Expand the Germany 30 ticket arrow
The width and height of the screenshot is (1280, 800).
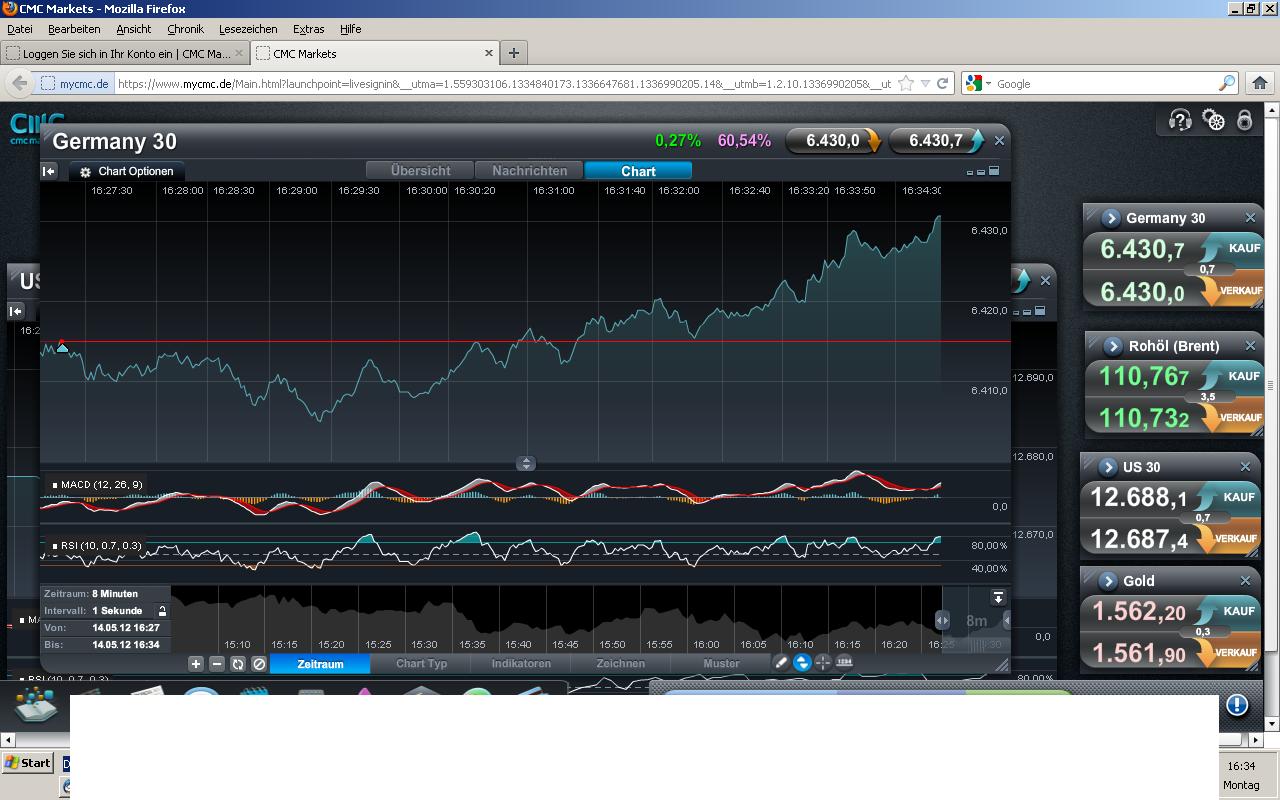click(x=1111, y=218)
